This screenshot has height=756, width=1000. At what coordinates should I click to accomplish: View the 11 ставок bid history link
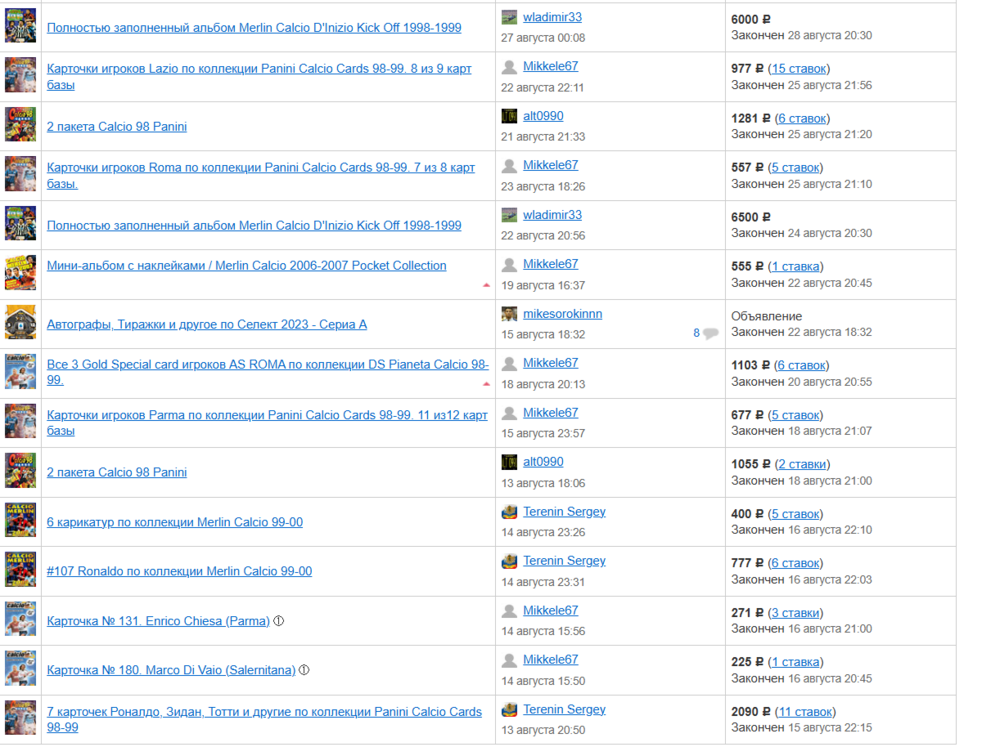[x=805, y=712]
